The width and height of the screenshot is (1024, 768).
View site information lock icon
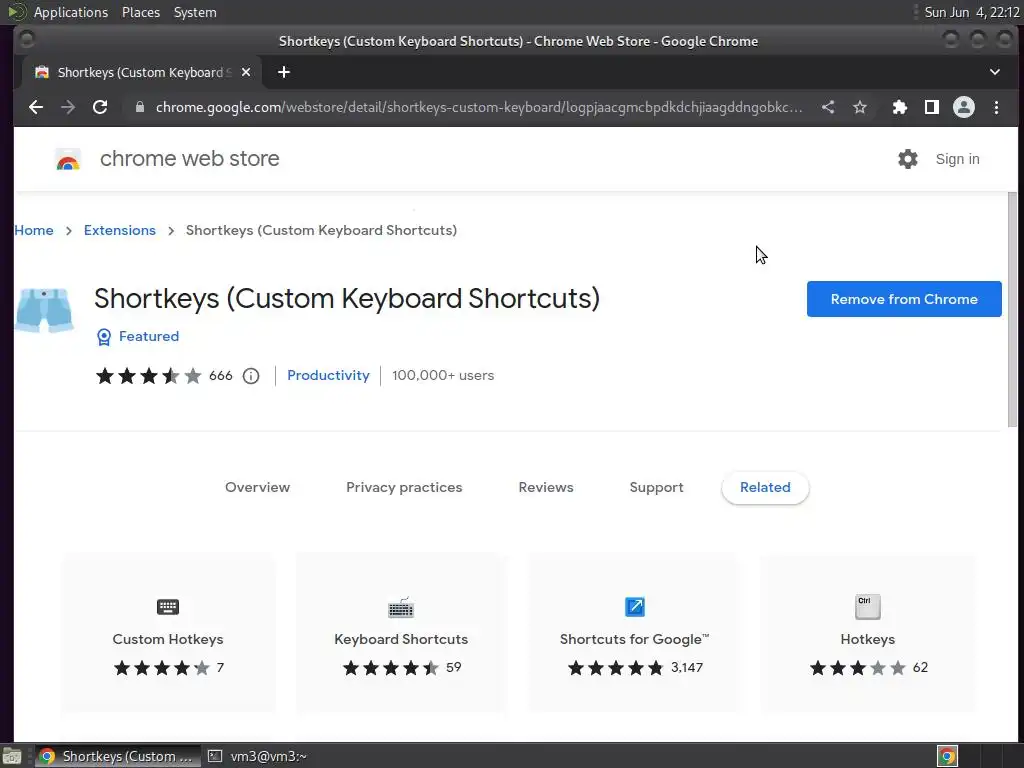pyautogui.click(x=139, y=107)
